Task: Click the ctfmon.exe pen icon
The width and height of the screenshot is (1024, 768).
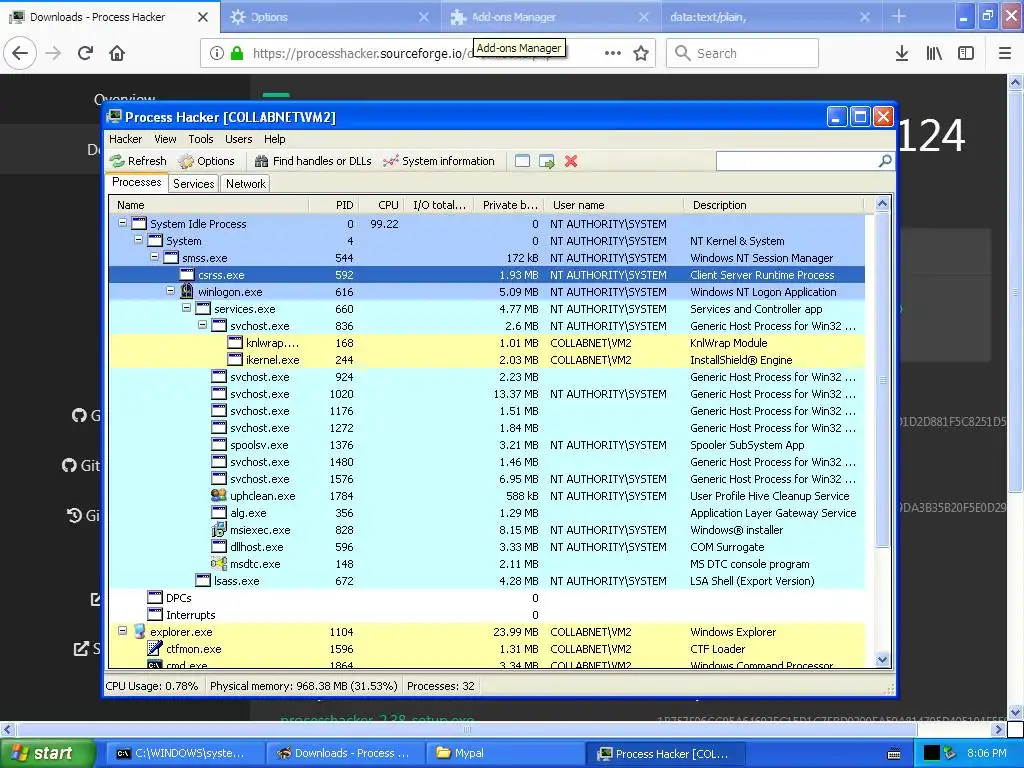Action: pyautogui.click(x=155, y=648)
